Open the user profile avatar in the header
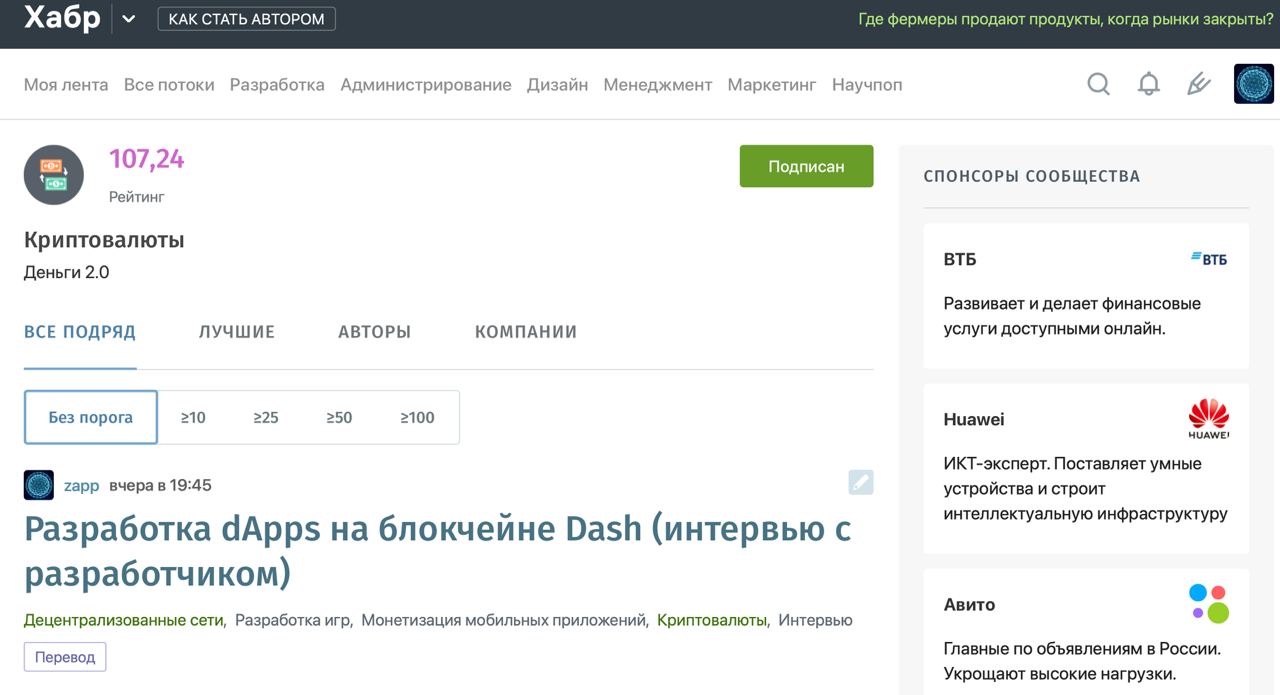 (1254, 84)
